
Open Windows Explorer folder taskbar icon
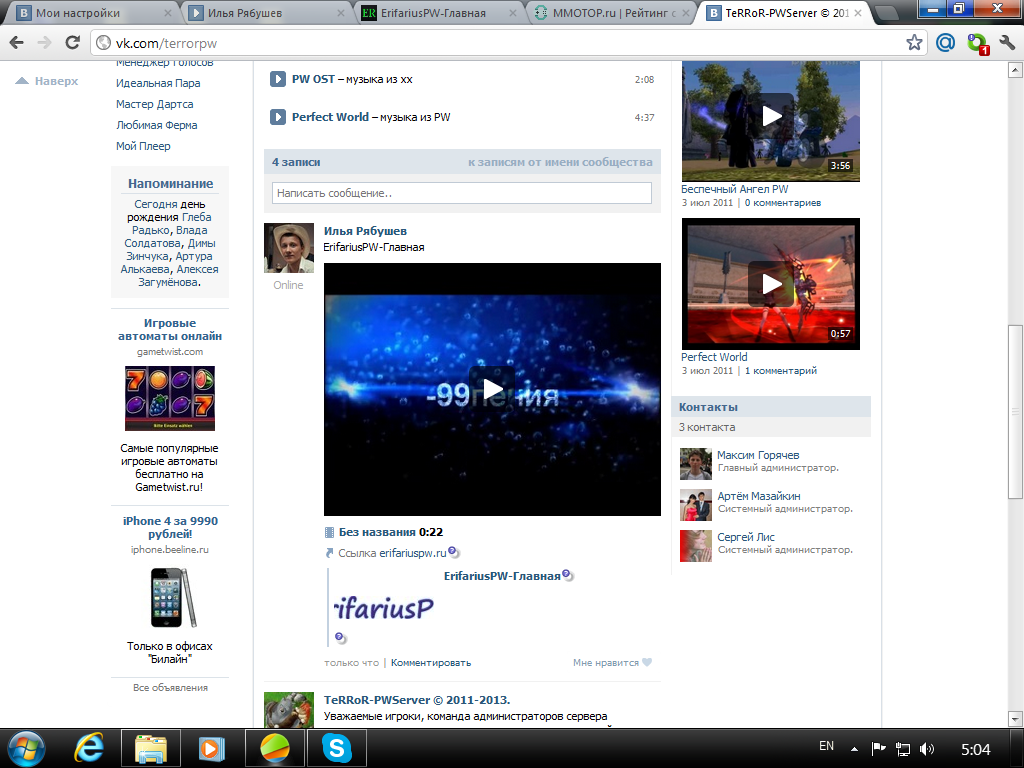(x=151, y=748)
